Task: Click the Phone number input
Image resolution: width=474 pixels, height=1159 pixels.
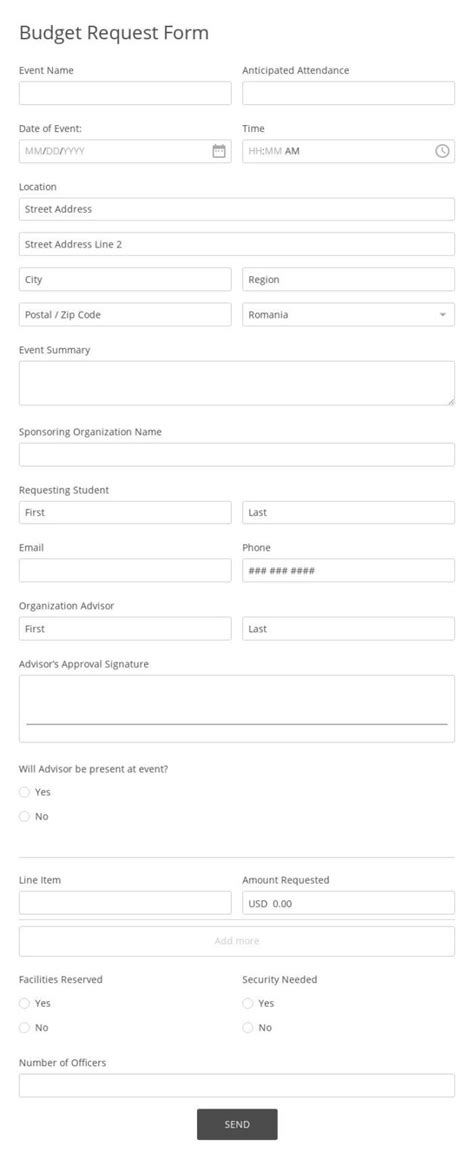Action: pos(348,571)
